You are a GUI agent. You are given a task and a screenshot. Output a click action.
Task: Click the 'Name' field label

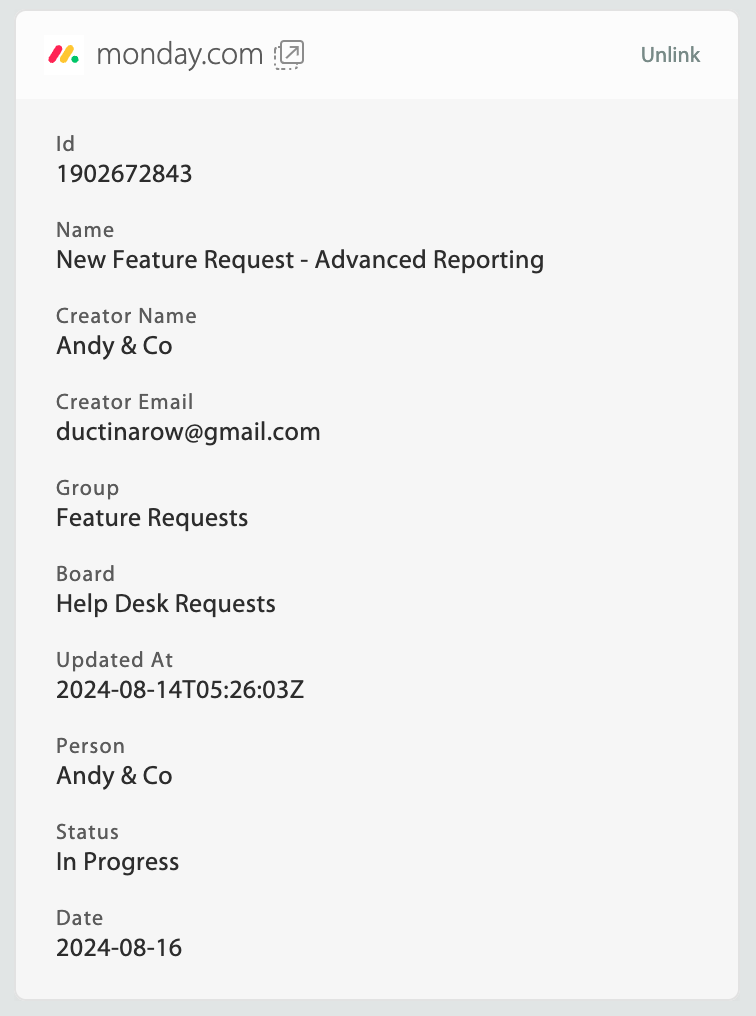click(86, 230)
